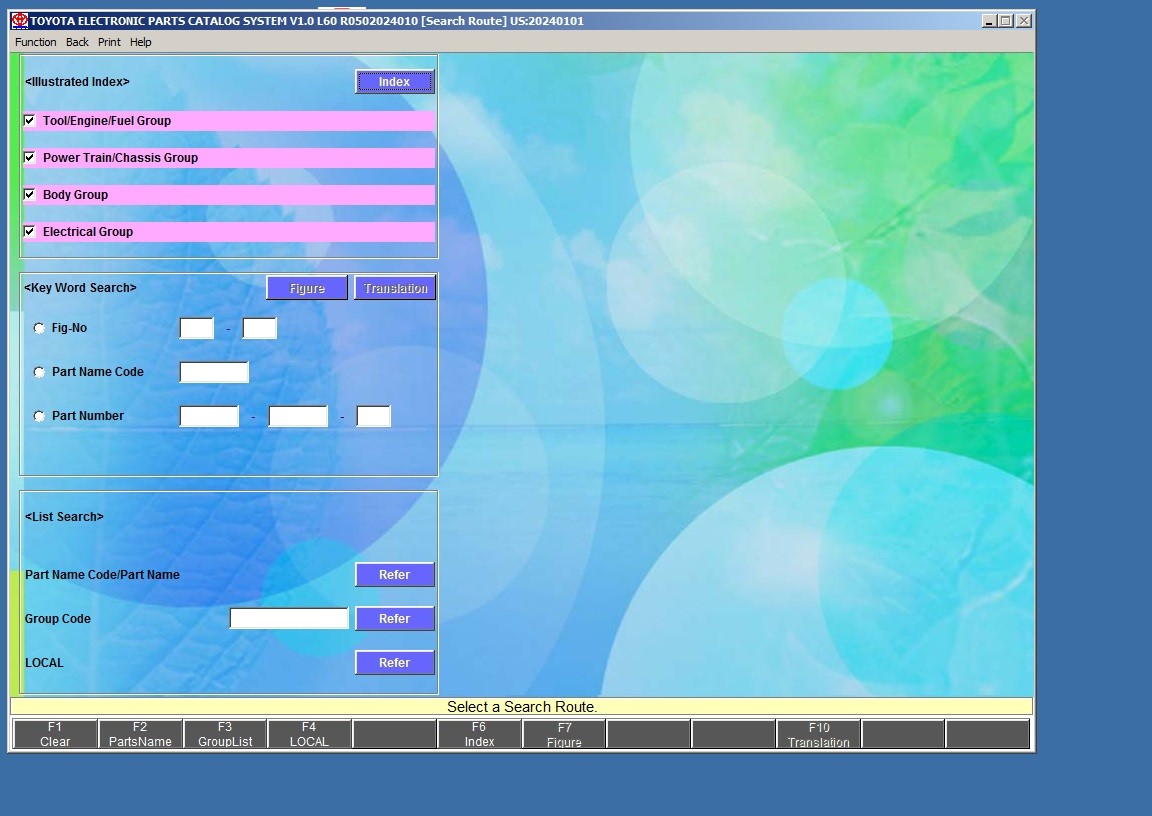Uncheck the Body Group checkbox

pyautogui.click(x=29, y=195)
